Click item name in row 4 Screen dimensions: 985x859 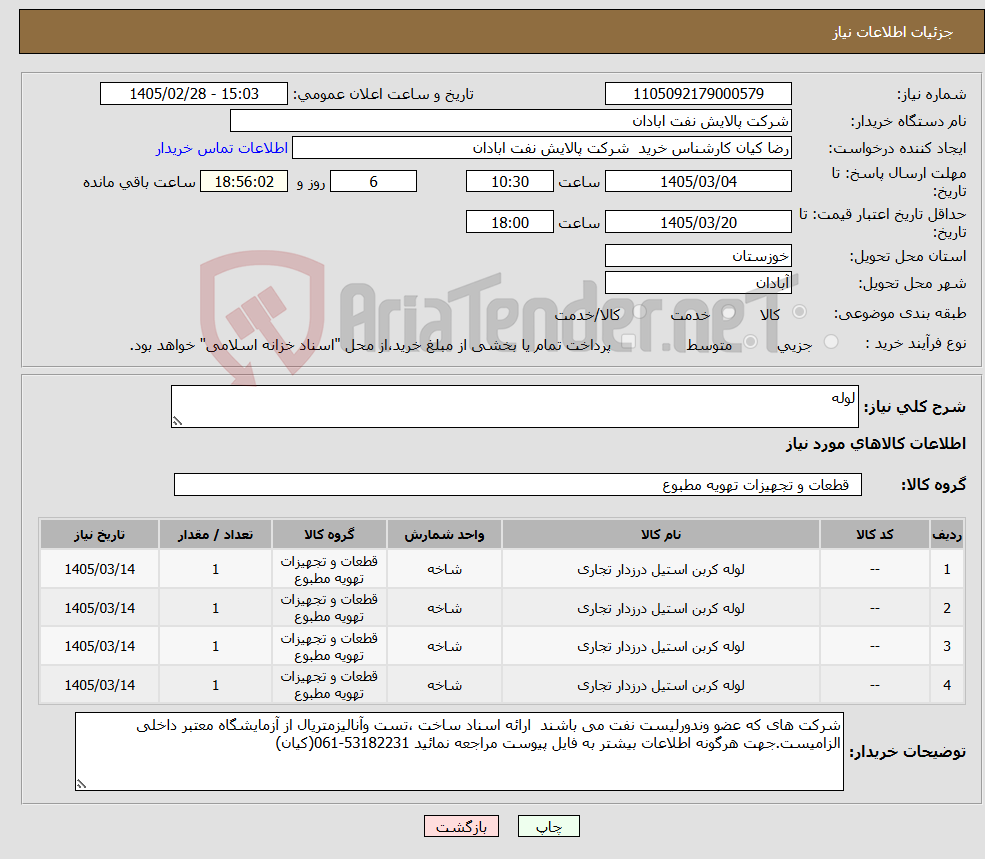[x=661, y=685]
